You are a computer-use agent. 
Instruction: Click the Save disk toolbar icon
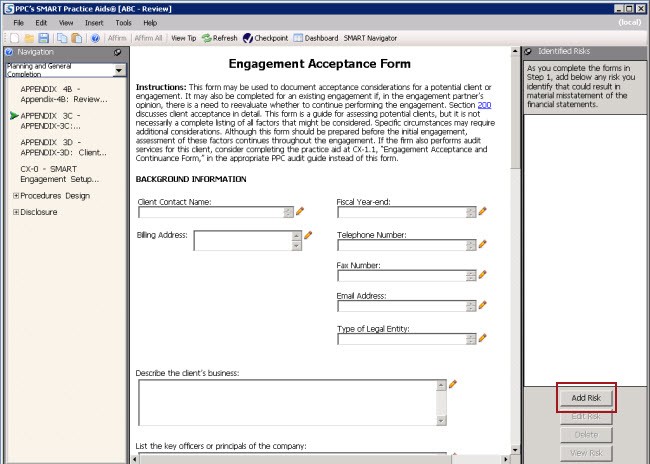[43, 38]
